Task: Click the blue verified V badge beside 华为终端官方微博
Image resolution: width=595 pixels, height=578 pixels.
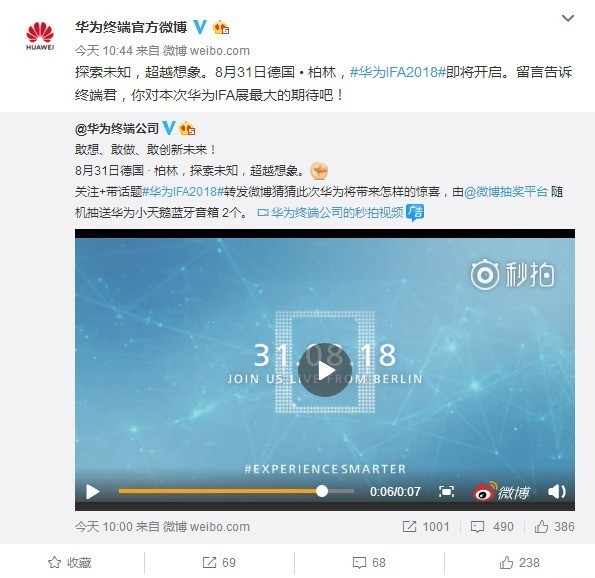Action: coord(200,27)
